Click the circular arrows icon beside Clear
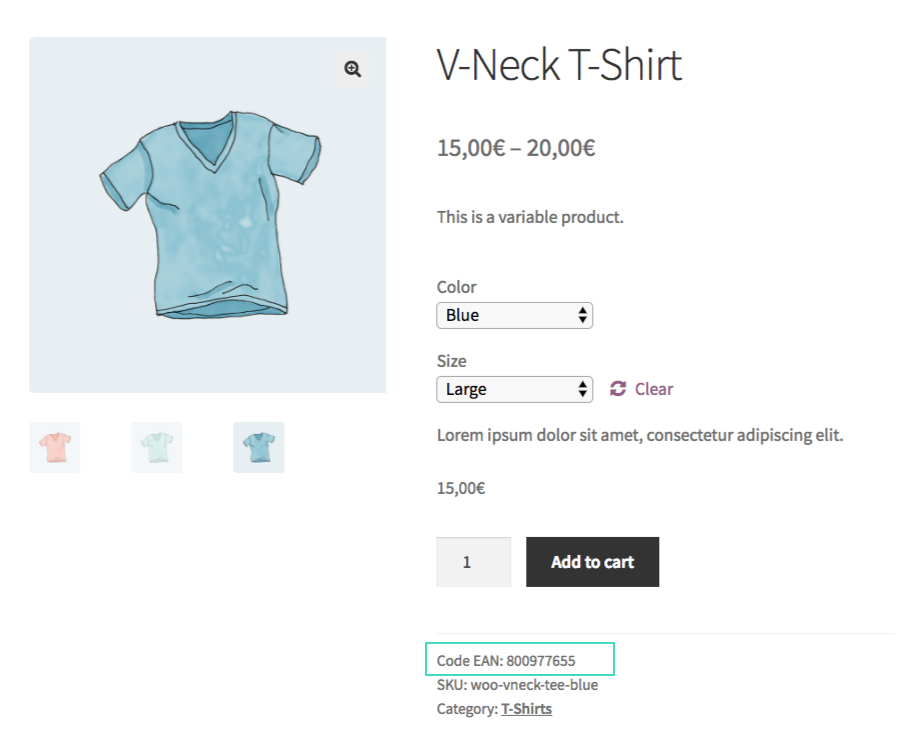This screenshot has height=752, width=898. (x=618, y=389)
